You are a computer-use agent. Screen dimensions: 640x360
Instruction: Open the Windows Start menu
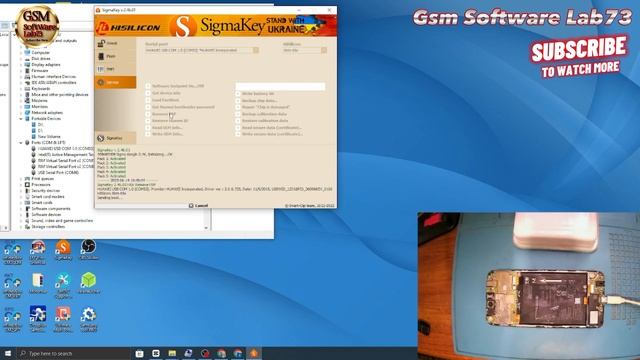(8, 353)
